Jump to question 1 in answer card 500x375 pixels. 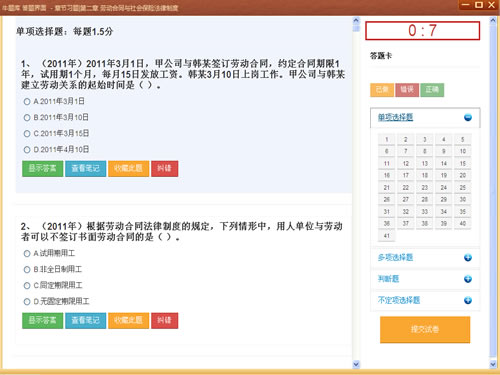point(387,139)
